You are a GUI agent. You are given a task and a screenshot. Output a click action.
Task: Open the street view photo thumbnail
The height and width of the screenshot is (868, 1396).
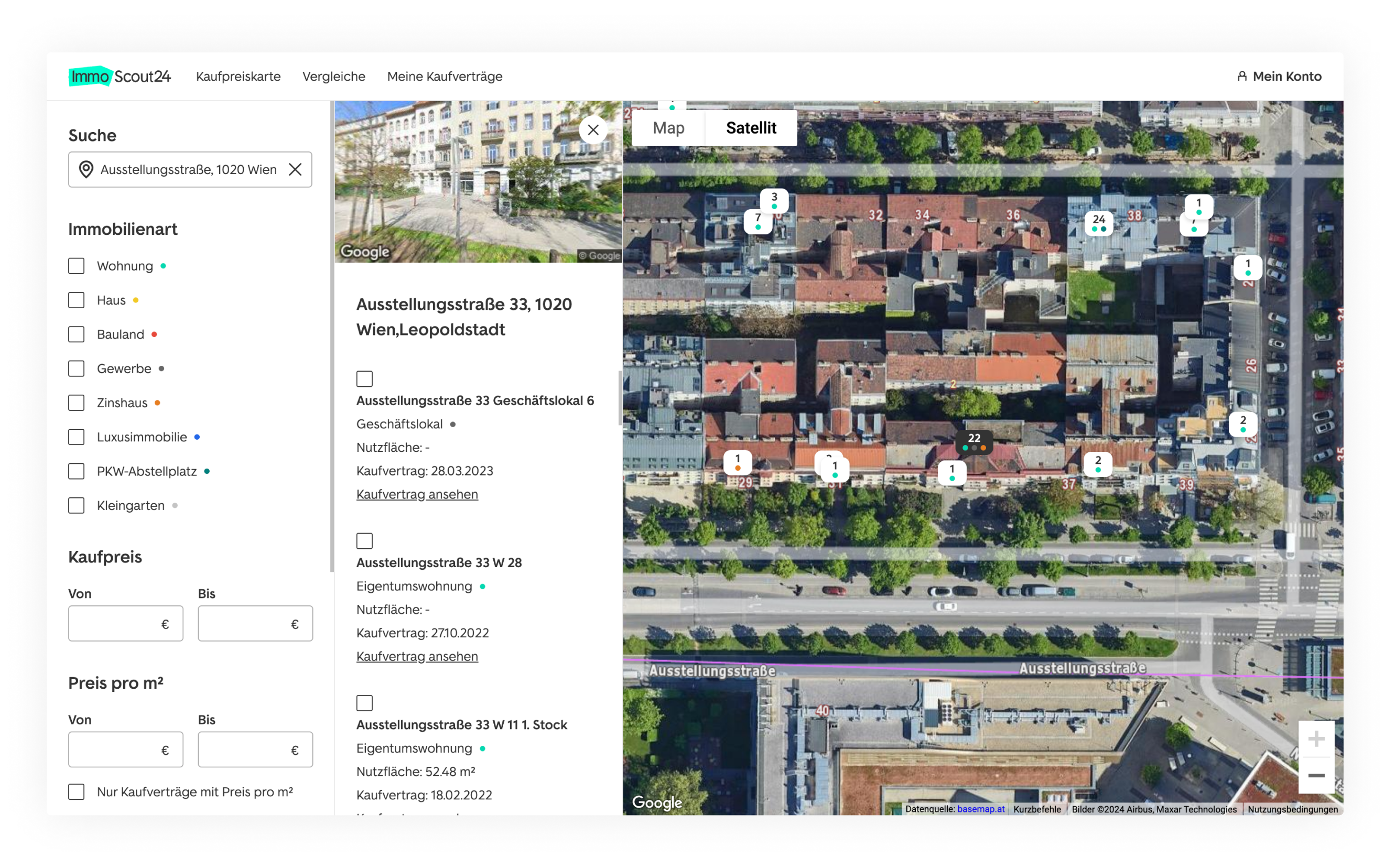[478, 182]
